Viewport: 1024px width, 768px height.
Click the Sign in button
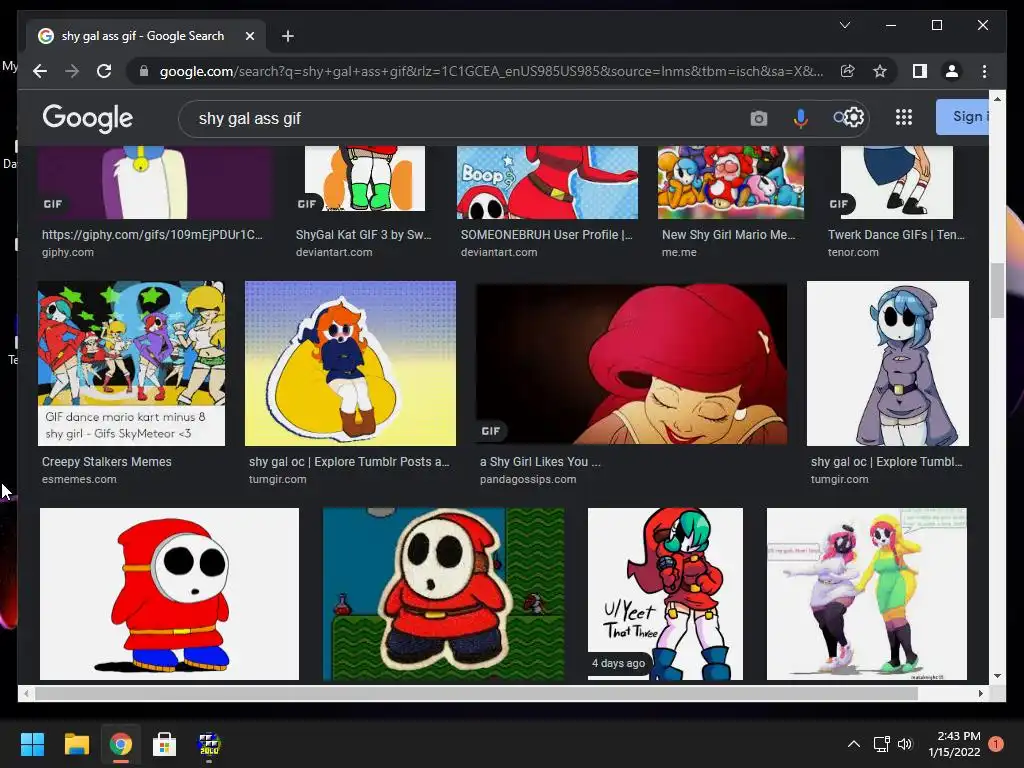click(963, 117)
